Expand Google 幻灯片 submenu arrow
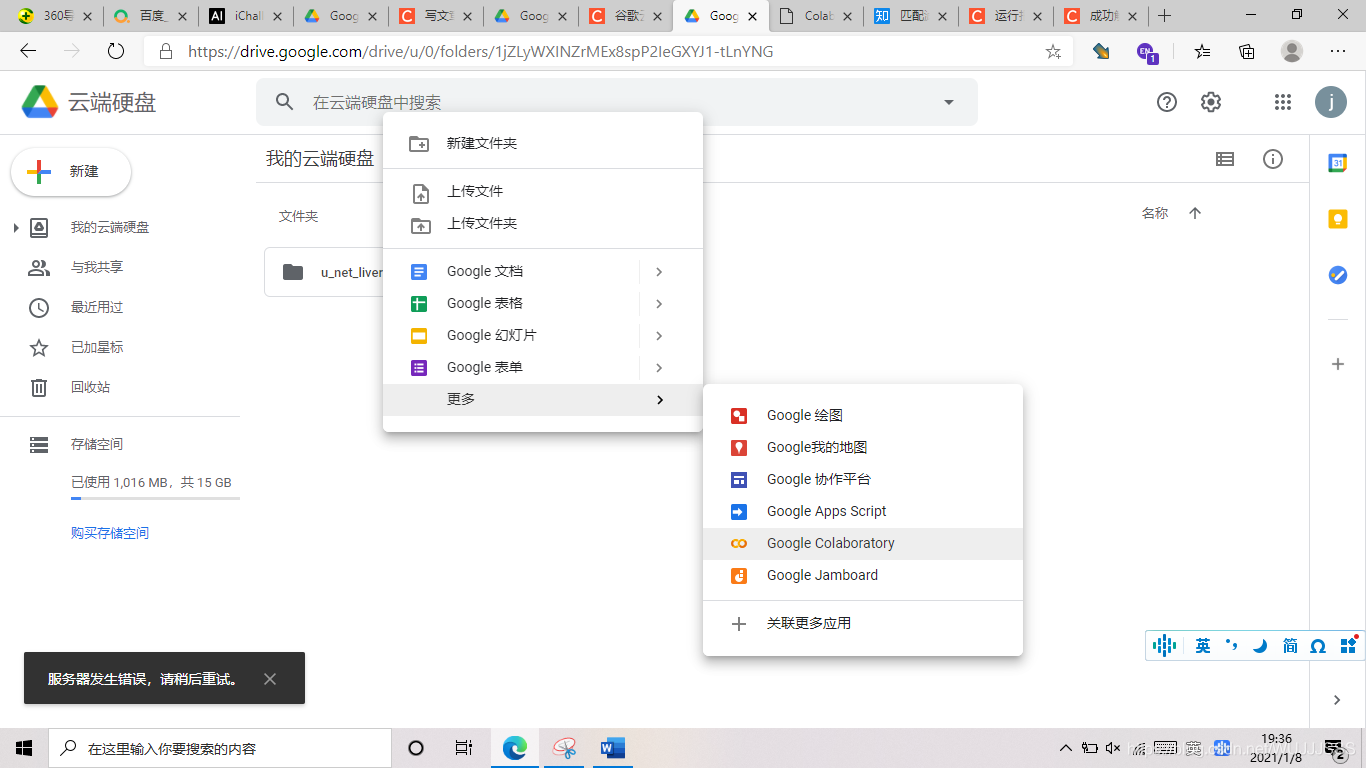The height and width of the screenshot is (768, 1366). (659, 335)
